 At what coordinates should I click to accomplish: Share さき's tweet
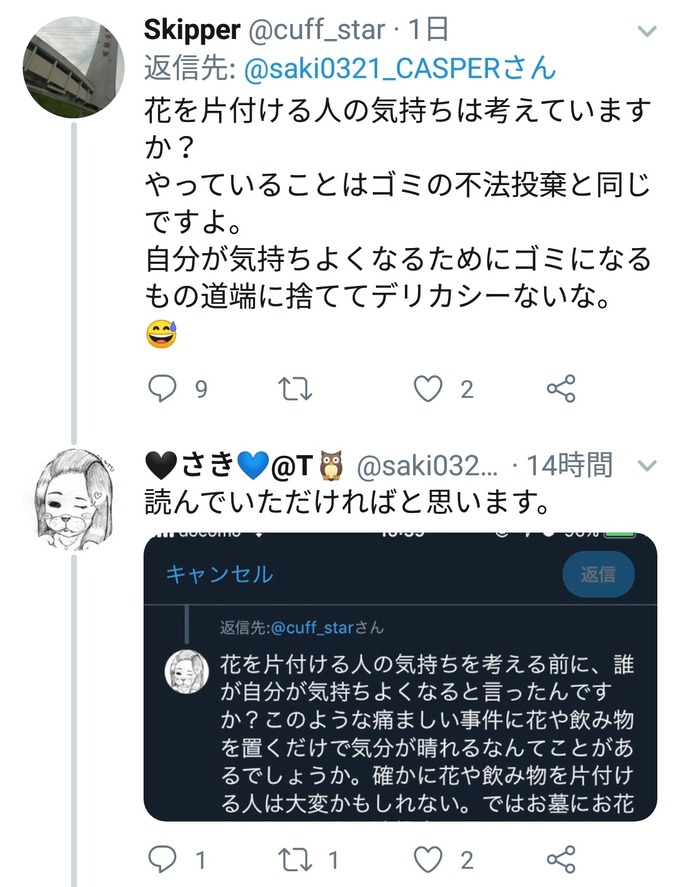(x=561, y=859)
